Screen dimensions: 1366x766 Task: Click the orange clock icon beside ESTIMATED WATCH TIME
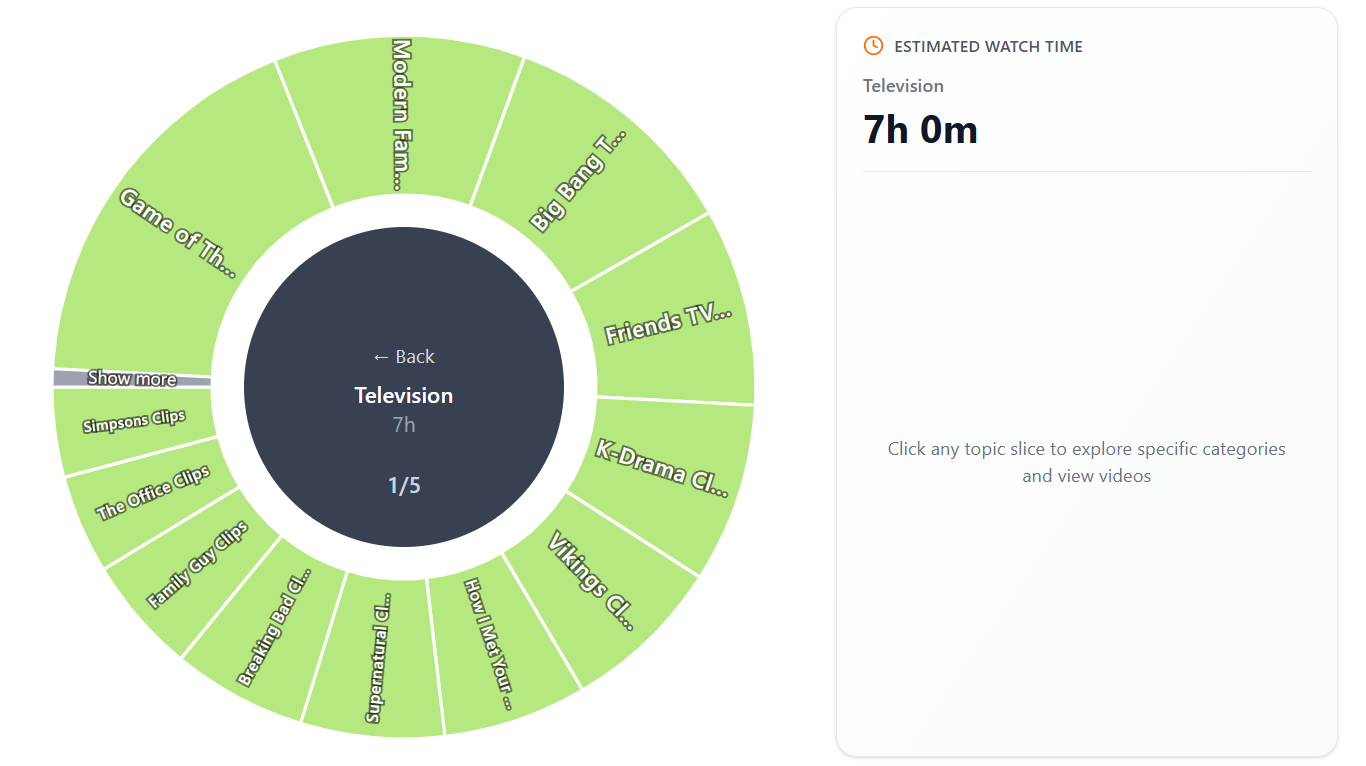[x=874, y=45]
